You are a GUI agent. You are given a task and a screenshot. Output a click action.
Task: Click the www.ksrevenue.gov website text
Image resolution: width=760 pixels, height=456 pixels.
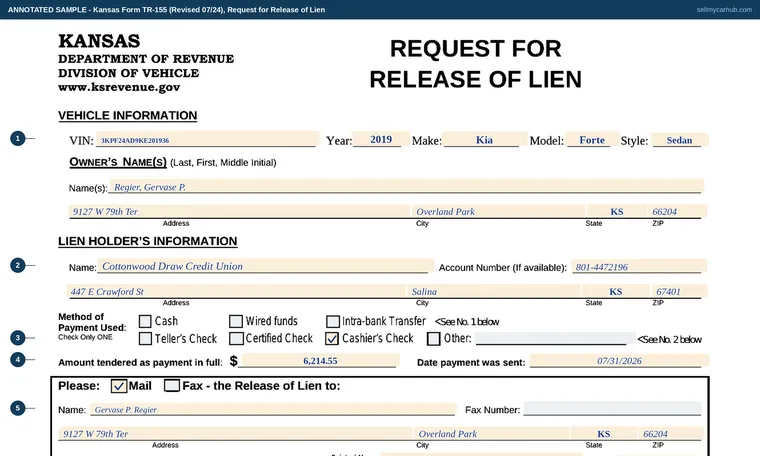(119, 87)
